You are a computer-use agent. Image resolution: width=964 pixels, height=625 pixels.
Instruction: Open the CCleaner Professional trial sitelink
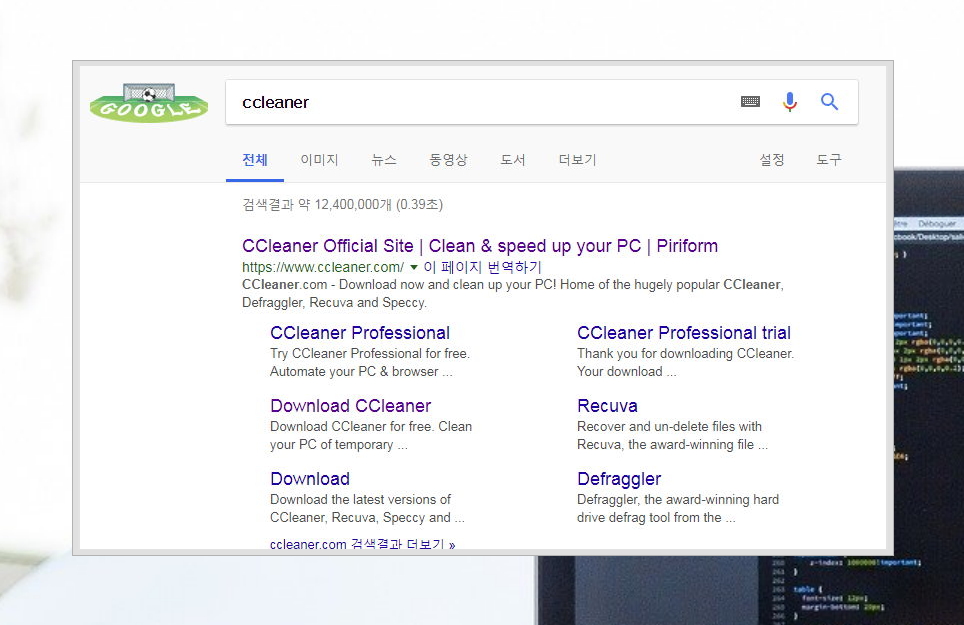tap(684, 333)
